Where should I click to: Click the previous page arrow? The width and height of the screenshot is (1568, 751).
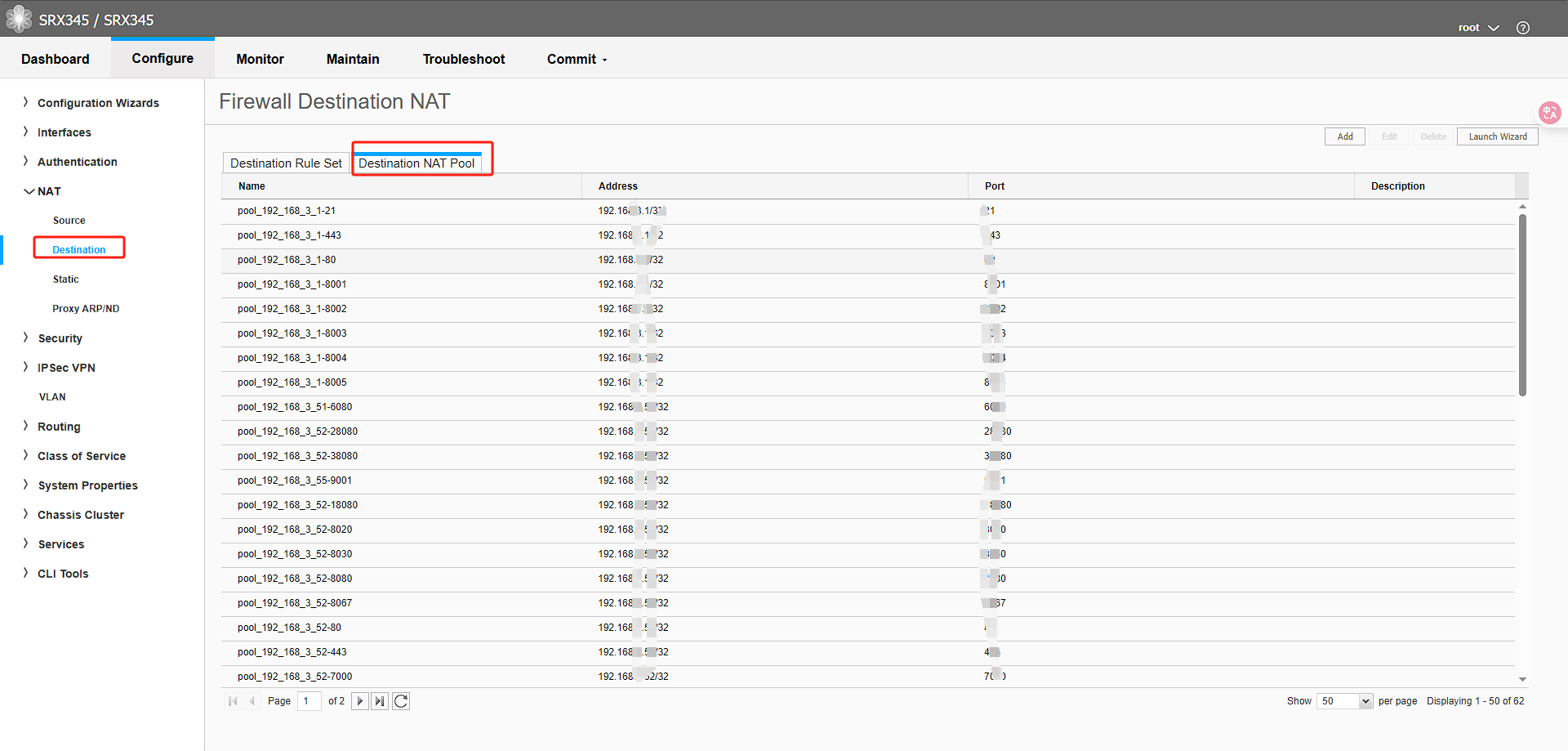tap(252, 700)
